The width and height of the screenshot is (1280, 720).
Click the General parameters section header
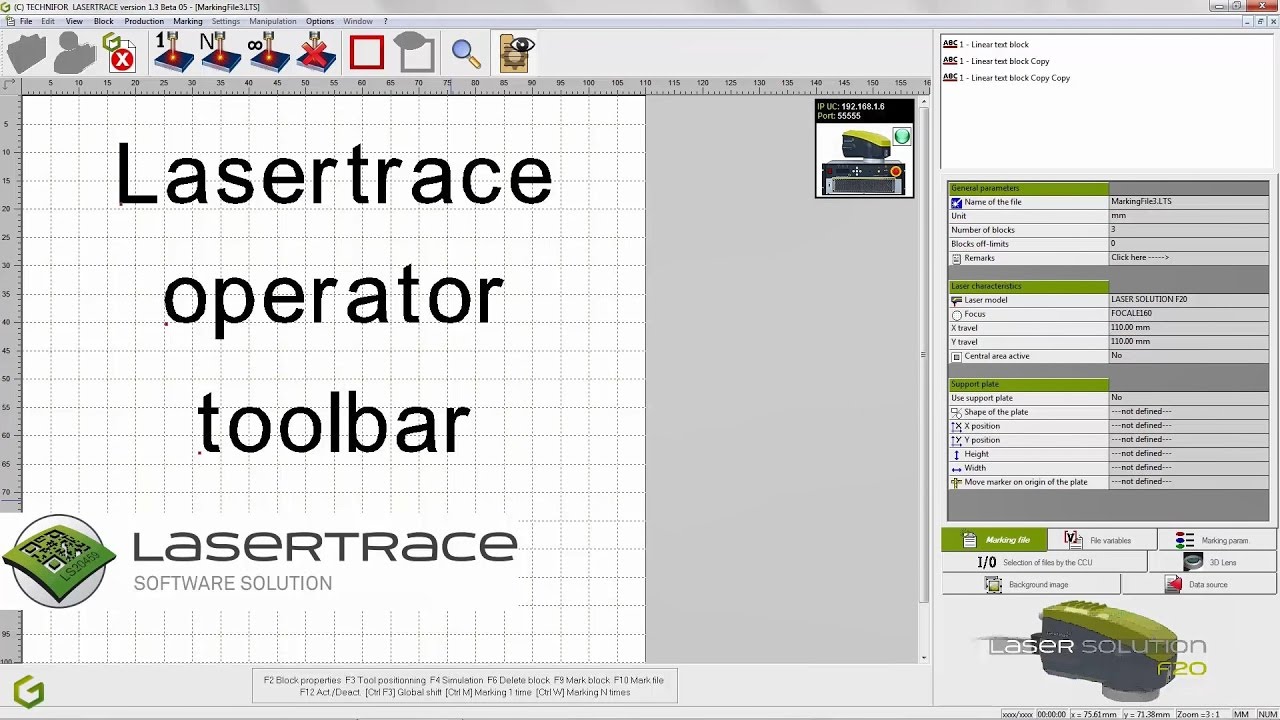click(x=1028, y=188)
